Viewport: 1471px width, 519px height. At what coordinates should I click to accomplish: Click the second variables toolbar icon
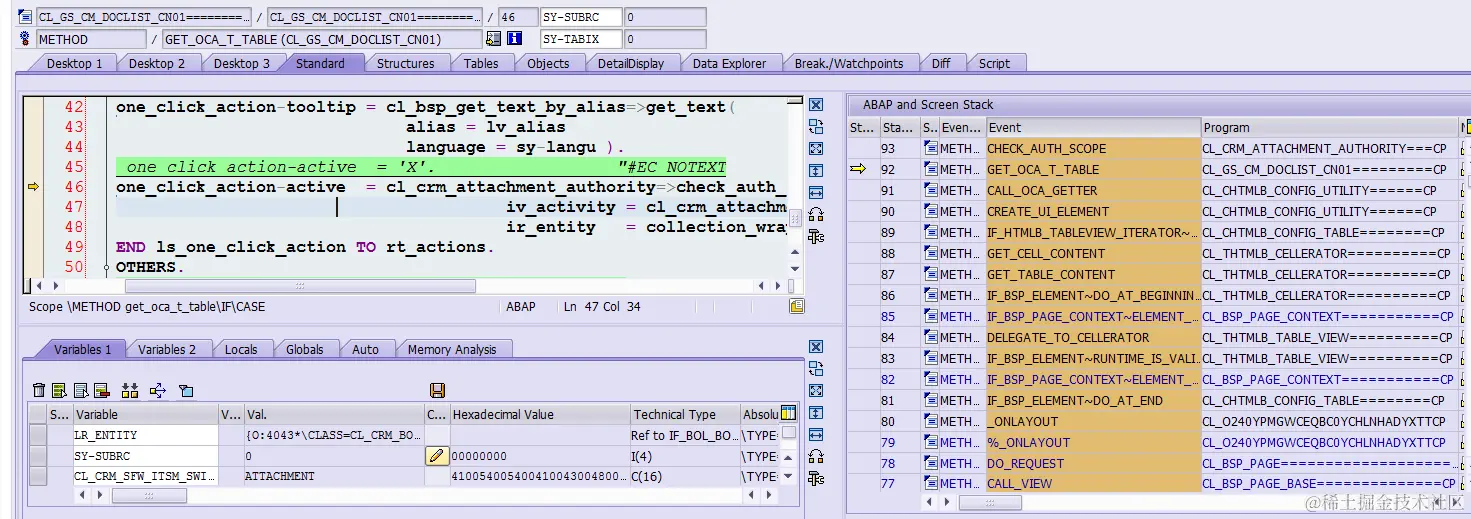(x=59, y=391)
